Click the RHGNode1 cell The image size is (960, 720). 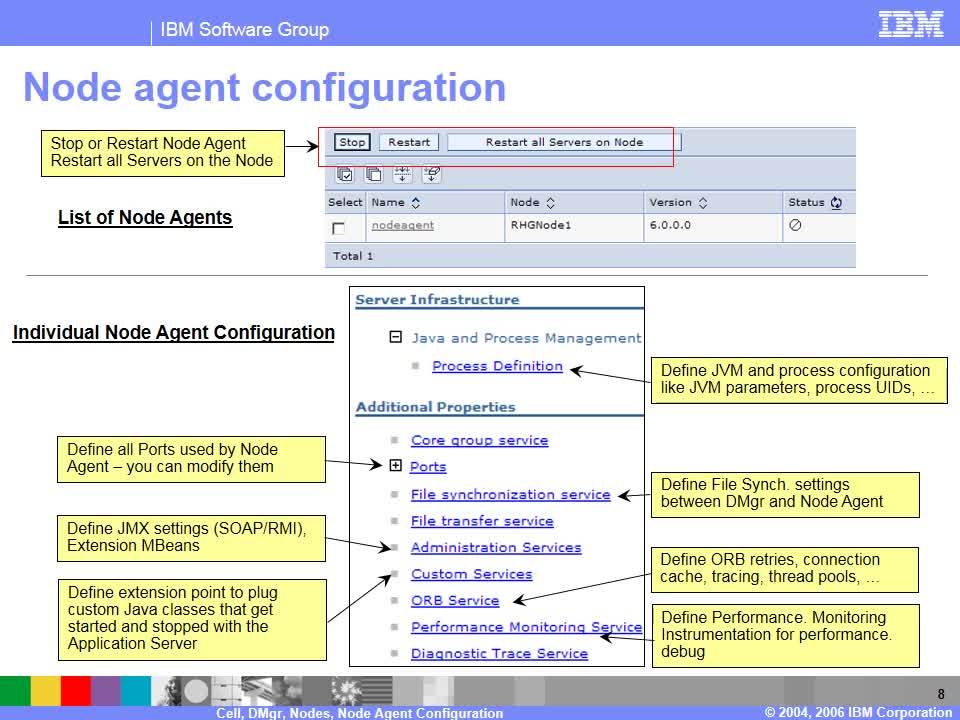click(x=541, y=225)
